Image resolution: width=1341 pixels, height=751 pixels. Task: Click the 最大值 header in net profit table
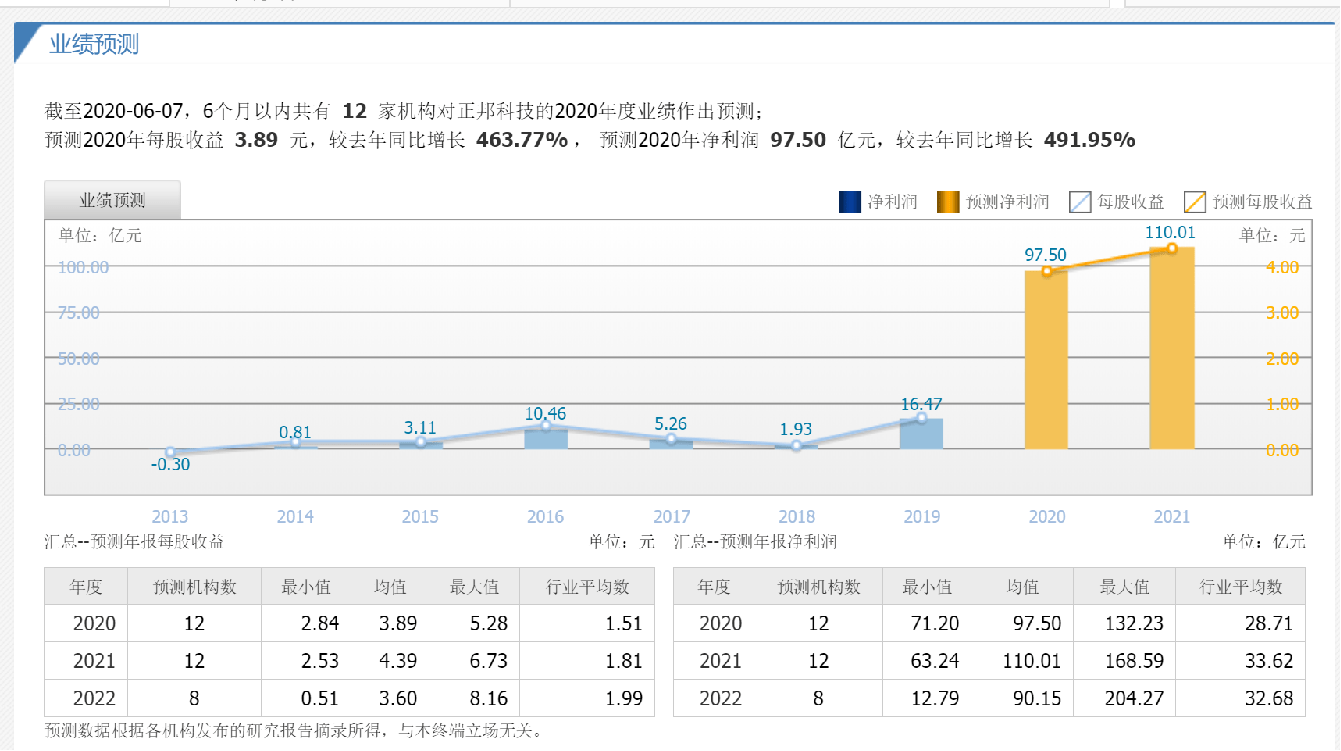click(x=1124, y=587)
